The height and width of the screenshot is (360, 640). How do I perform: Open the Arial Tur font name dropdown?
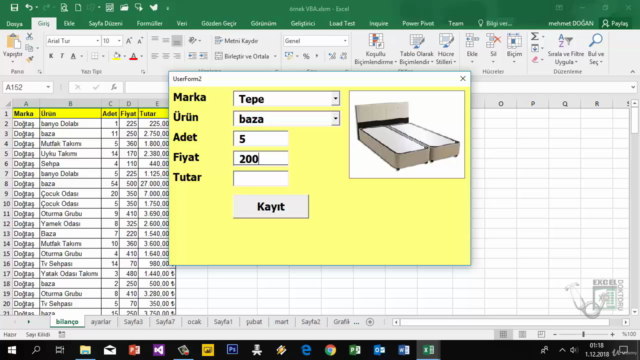click(98, 41)
